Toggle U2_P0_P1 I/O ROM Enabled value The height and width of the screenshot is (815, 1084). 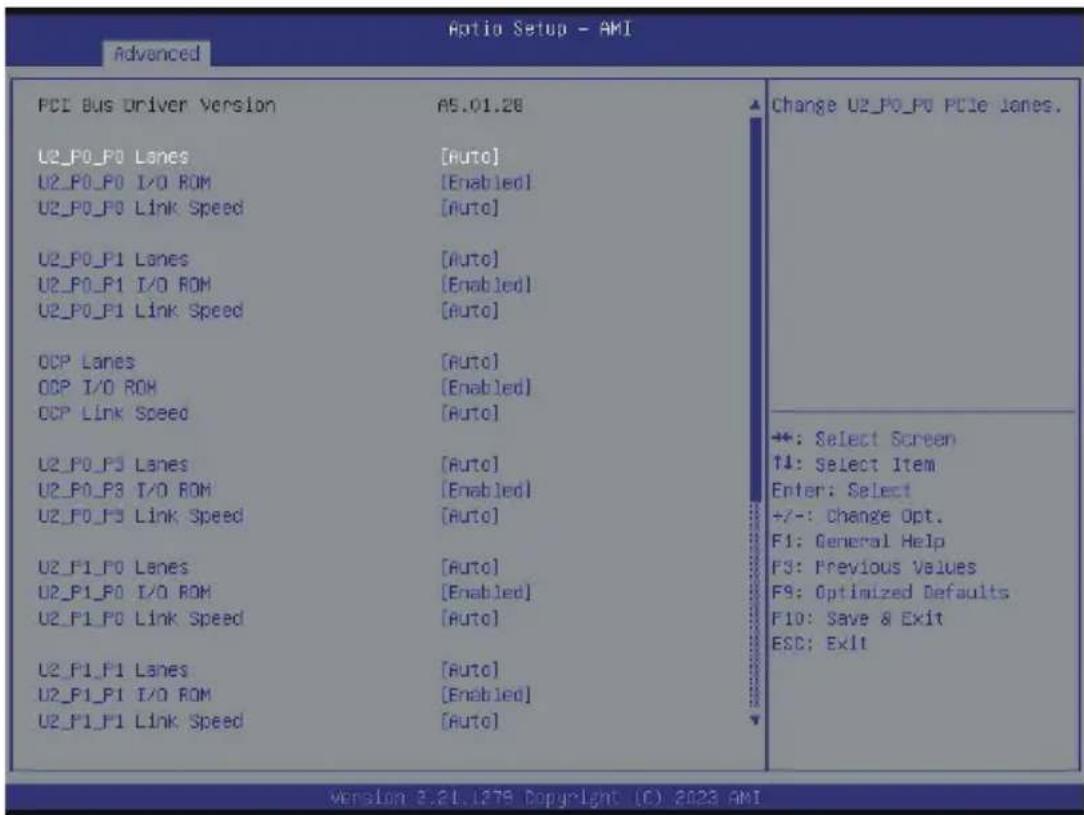click(x=486, y=285)
